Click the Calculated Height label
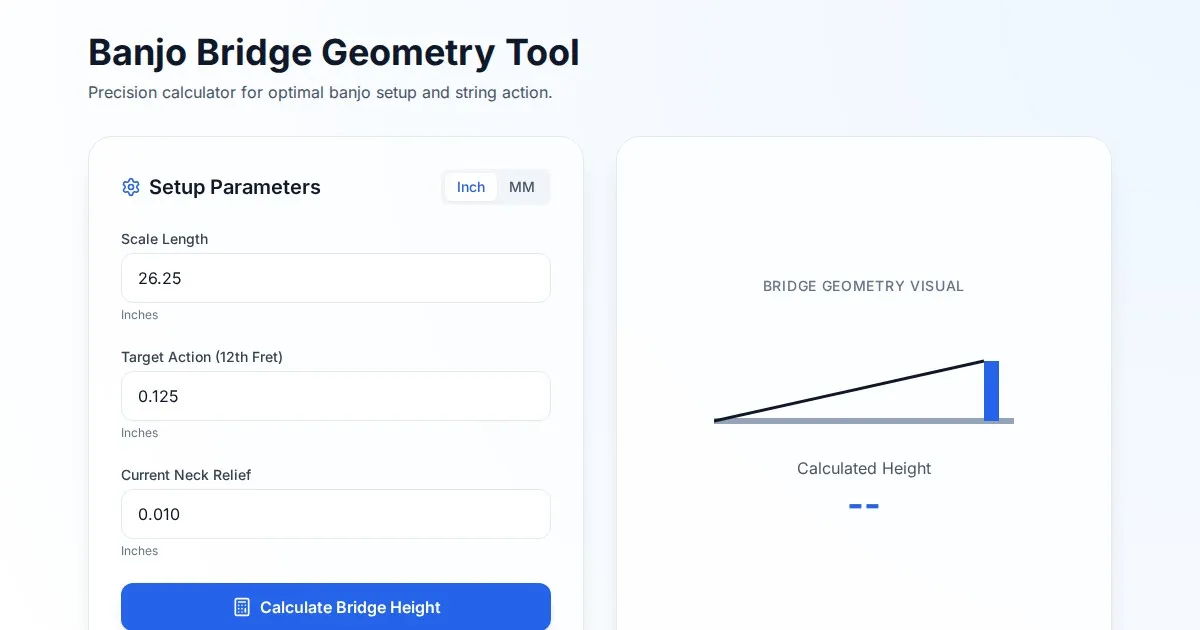This screenshot has height=630, width=1200. pos(864,468)
